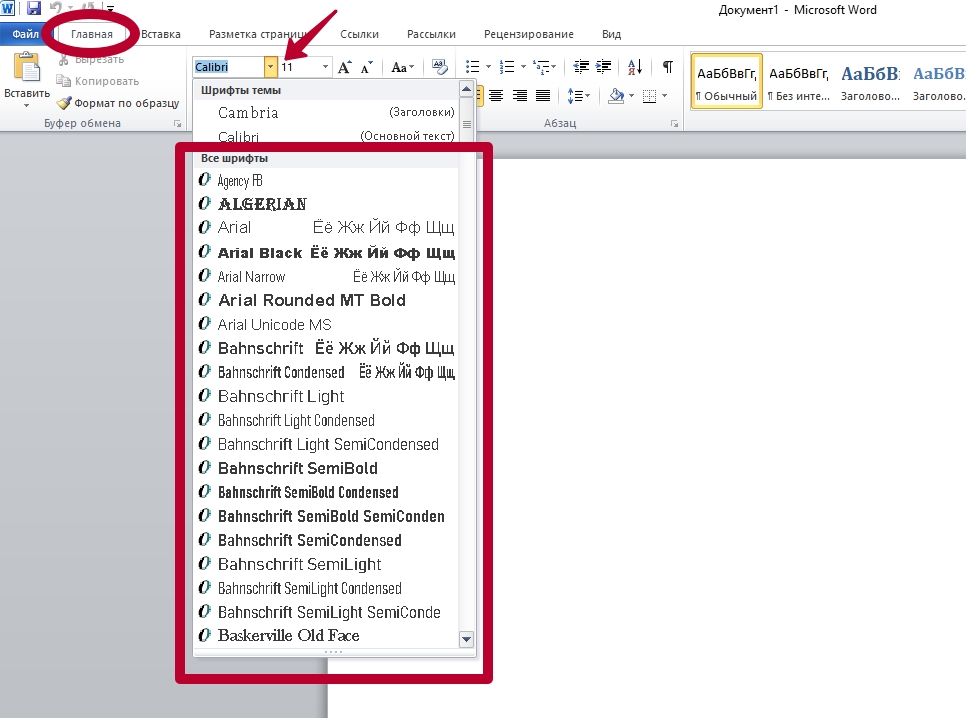Click the Grow Font icon

(x=344, y=67)
